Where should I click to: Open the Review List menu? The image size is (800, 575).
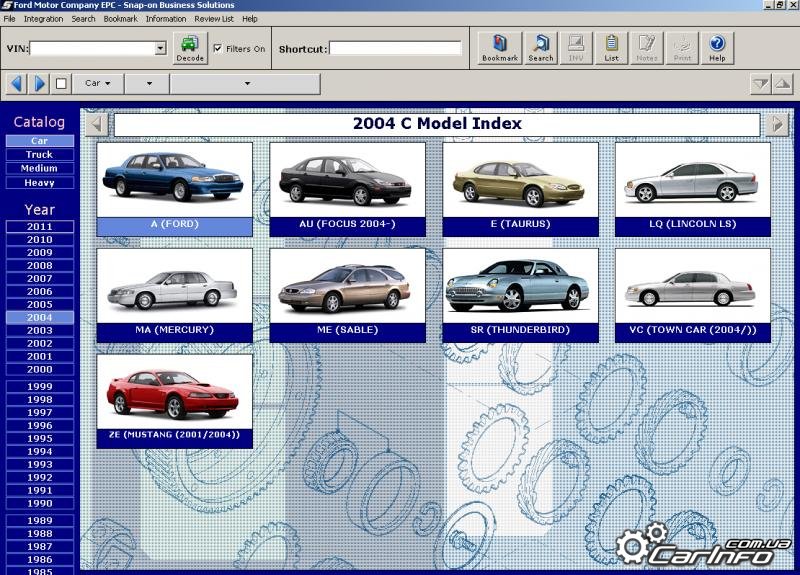(x=214, y=19)
